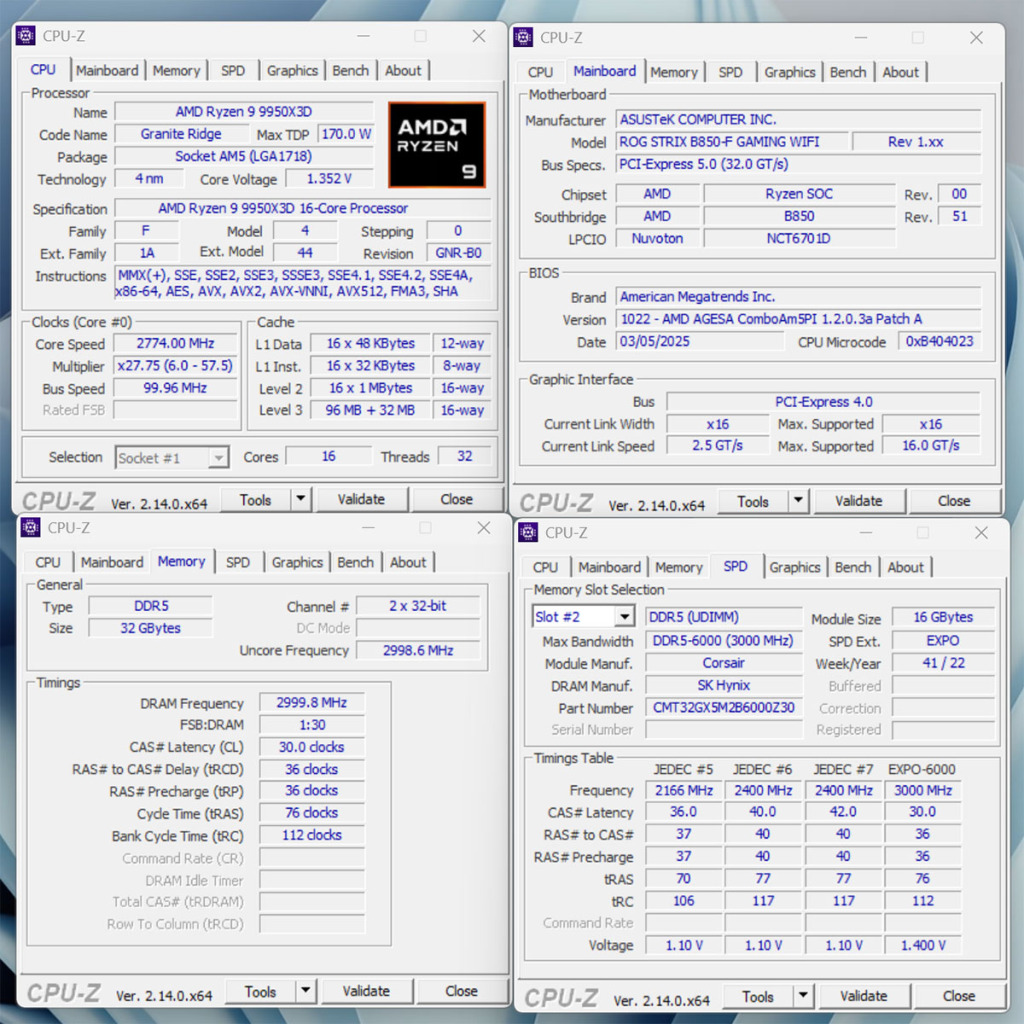Open Tools dropdown arrow in Memory window
Image resolution: width=1024 pixels, height=1024 pixels.
[306, 991]
